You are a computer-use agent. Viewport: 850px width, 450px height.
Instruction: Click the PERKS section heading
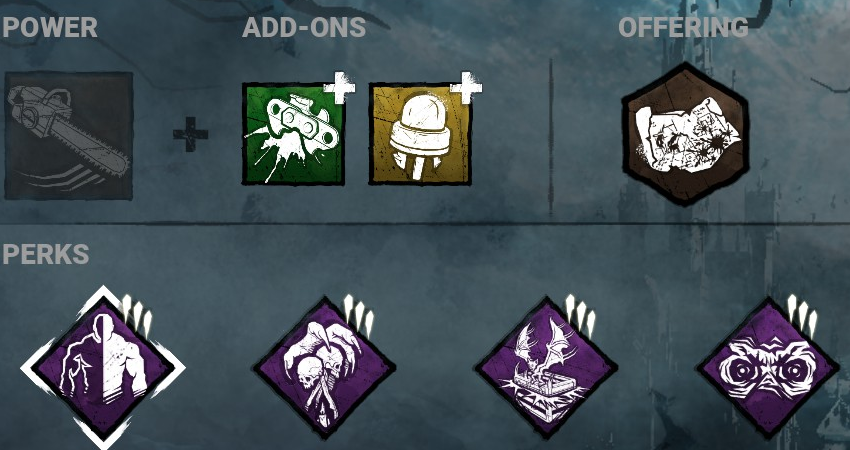pyautogui.click(x=46, y=254)
